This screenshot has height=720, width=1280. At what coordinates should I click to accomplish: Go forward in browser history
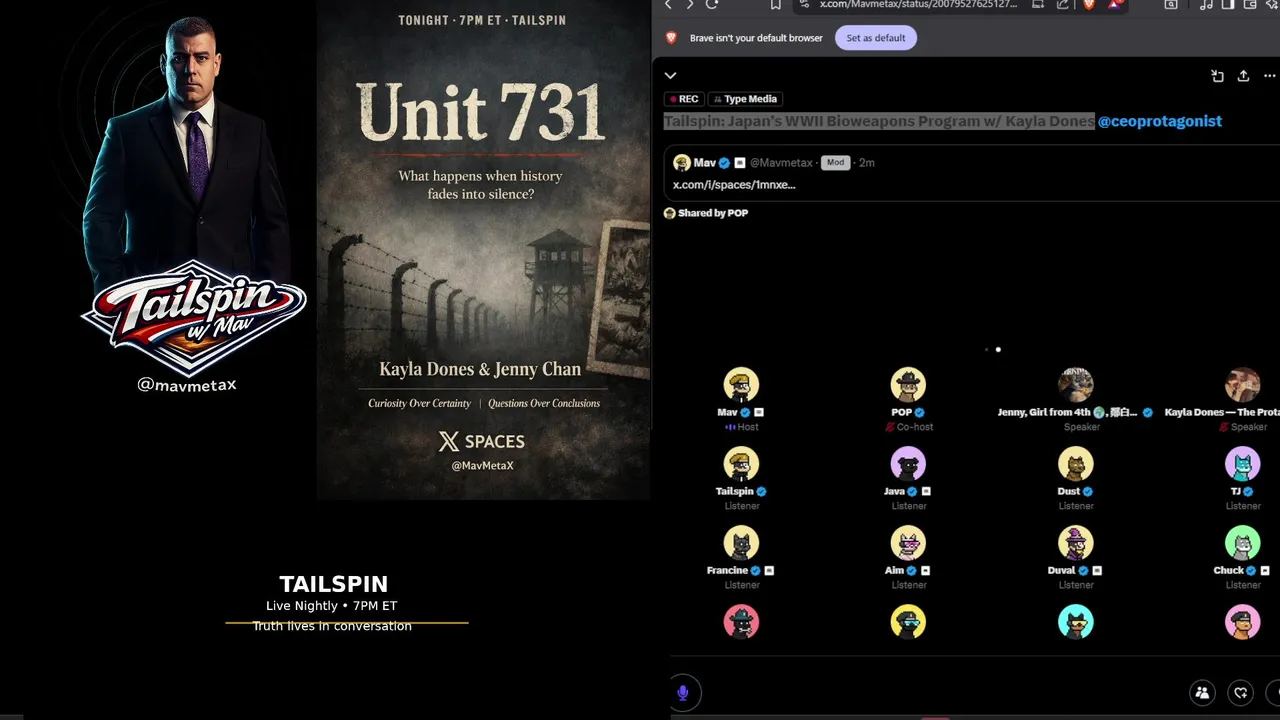(x=690, y=4)
